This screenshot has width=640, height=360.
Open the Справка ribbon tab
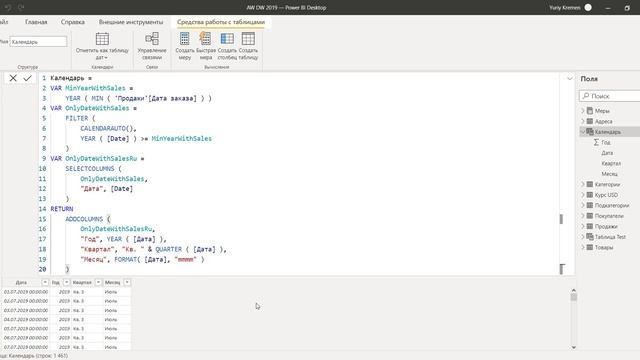pos(73,22)
